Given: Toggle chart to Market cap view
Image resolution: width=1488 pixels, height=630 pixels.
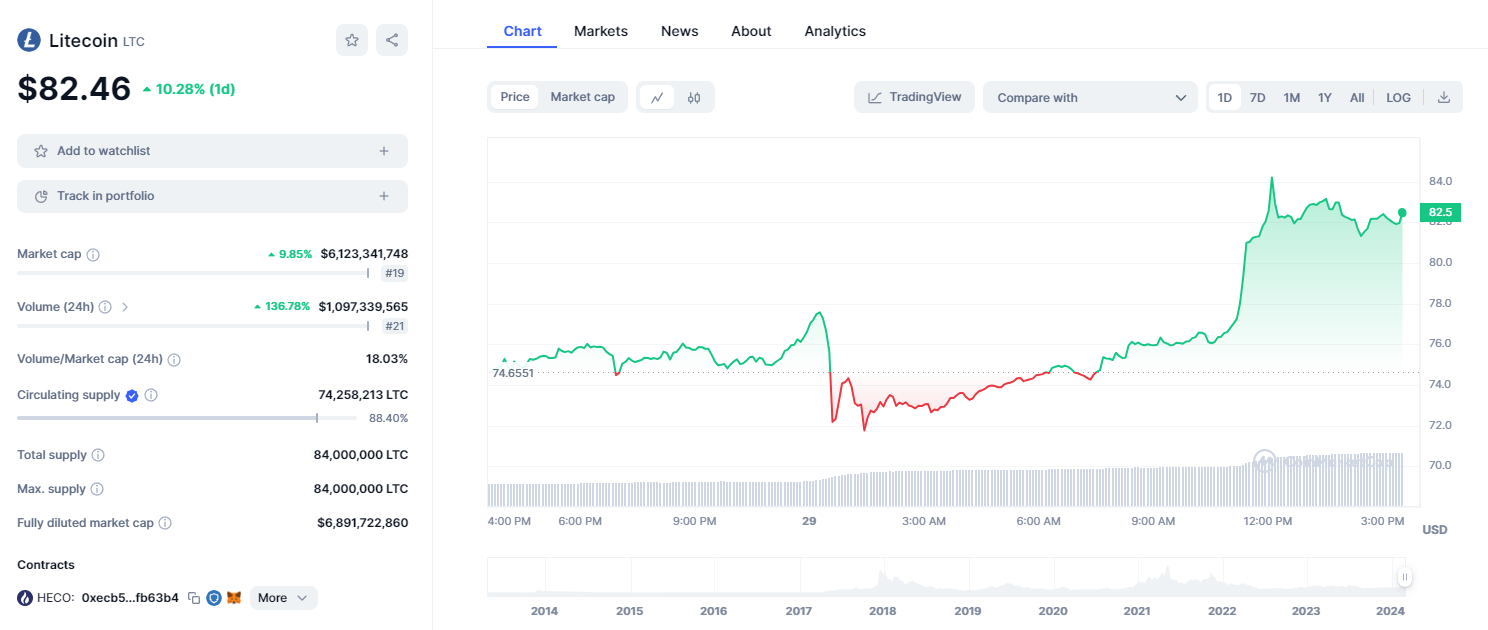Looking at the screenshot, I should tap(582, 97).
